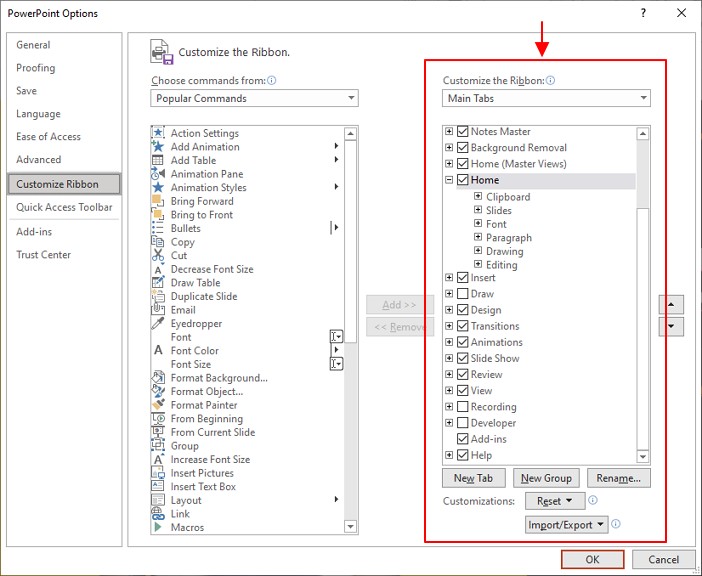
Task: Click the New Tab button
Action: point(474,478)
